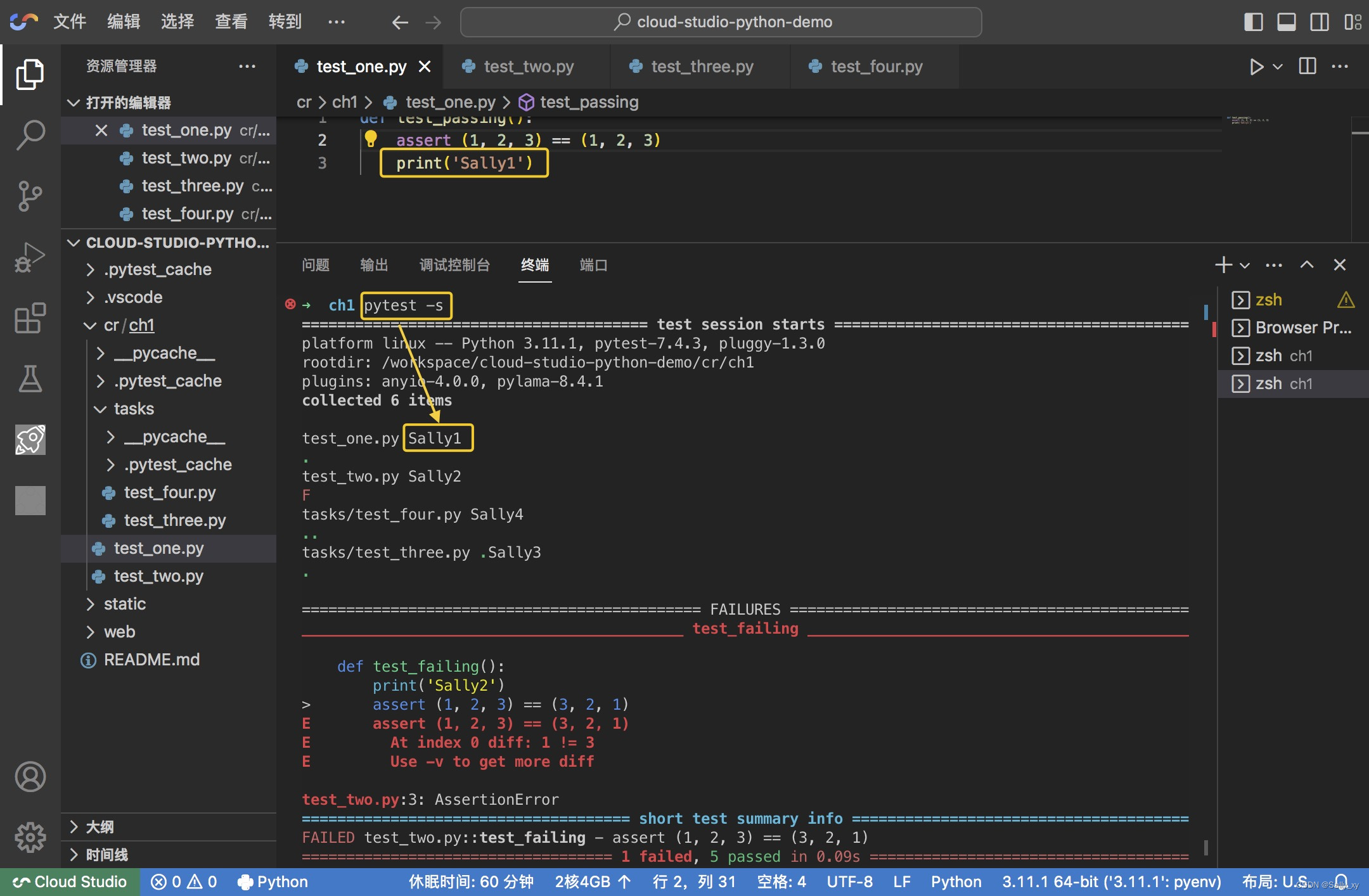Viewport: 1369px width, 896px height.
Task: Switch to the Problems panel tab
Action: coord(316,265)
